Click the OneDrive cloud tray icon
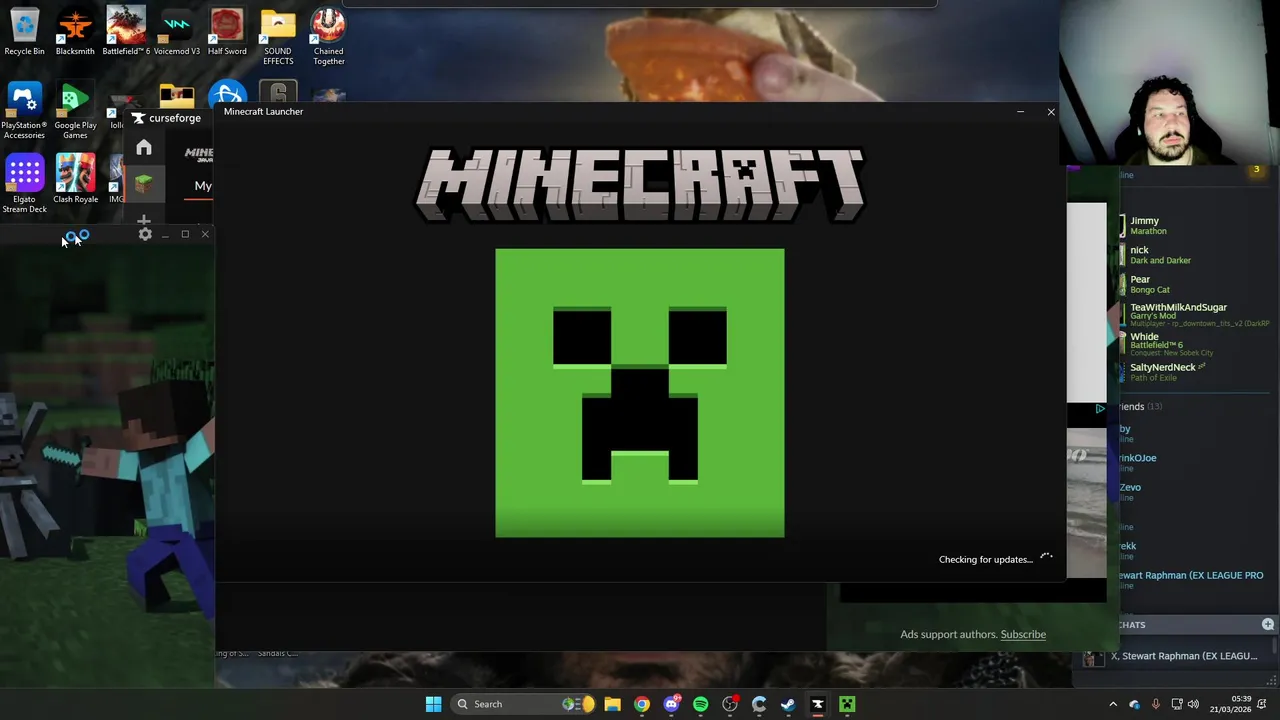The image size is (1280, 720). click(x=1134, y=704)
